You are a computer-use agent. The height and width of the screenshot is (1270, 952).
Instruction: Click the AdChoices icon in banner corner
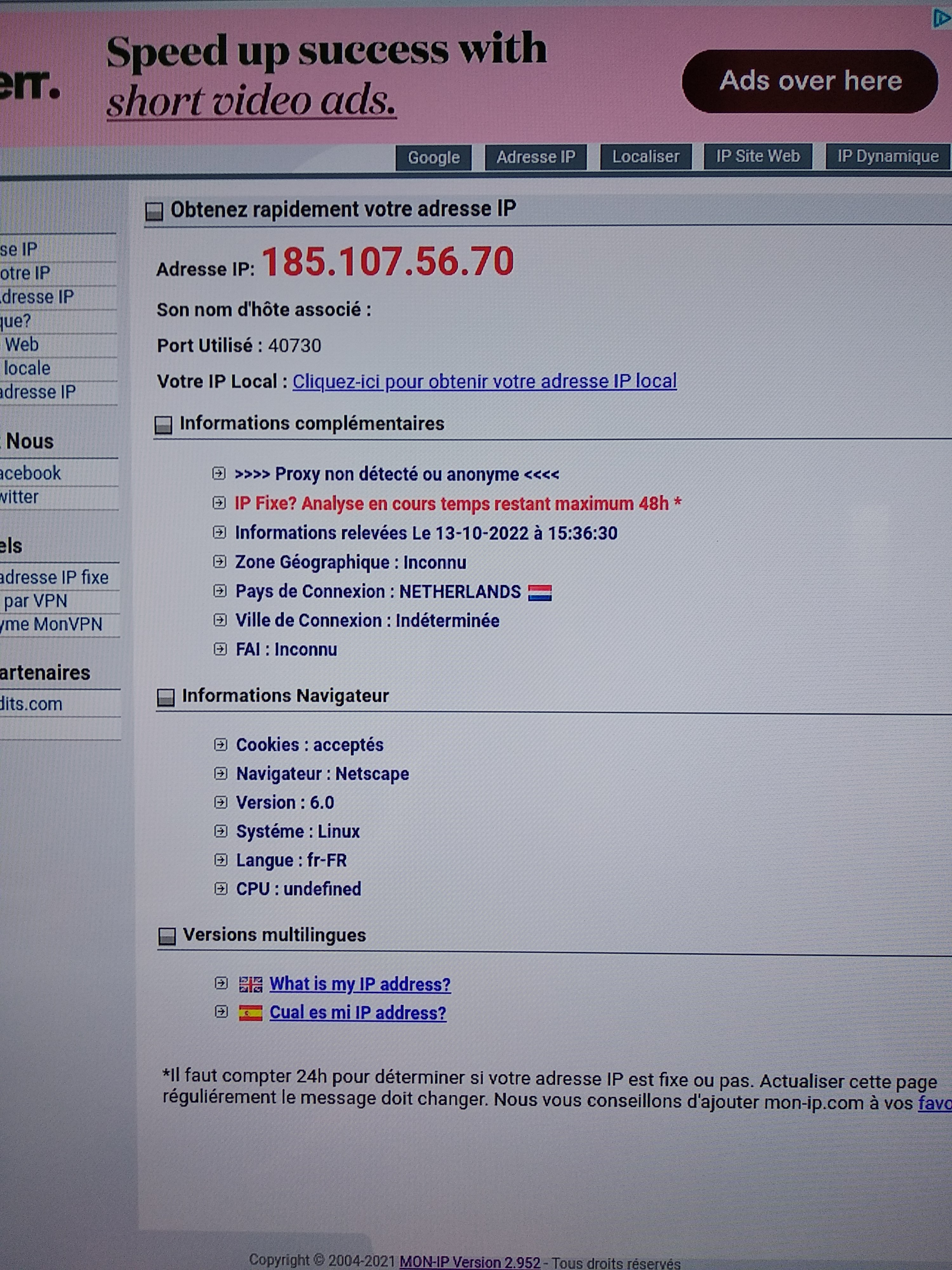click(941, 18)
